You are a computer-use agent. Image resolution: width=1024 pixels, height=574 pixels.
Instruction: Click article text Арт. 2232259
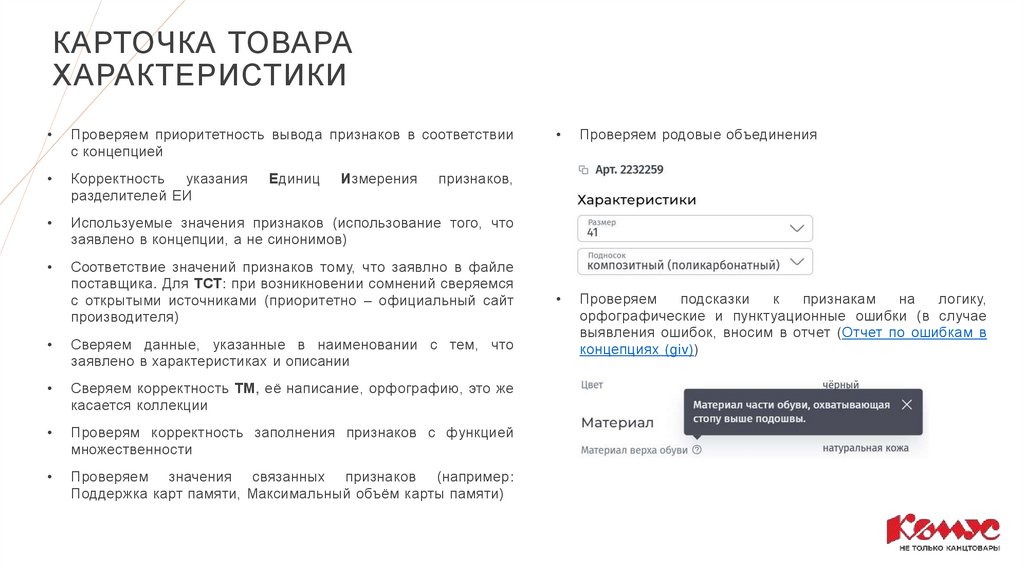629,170
